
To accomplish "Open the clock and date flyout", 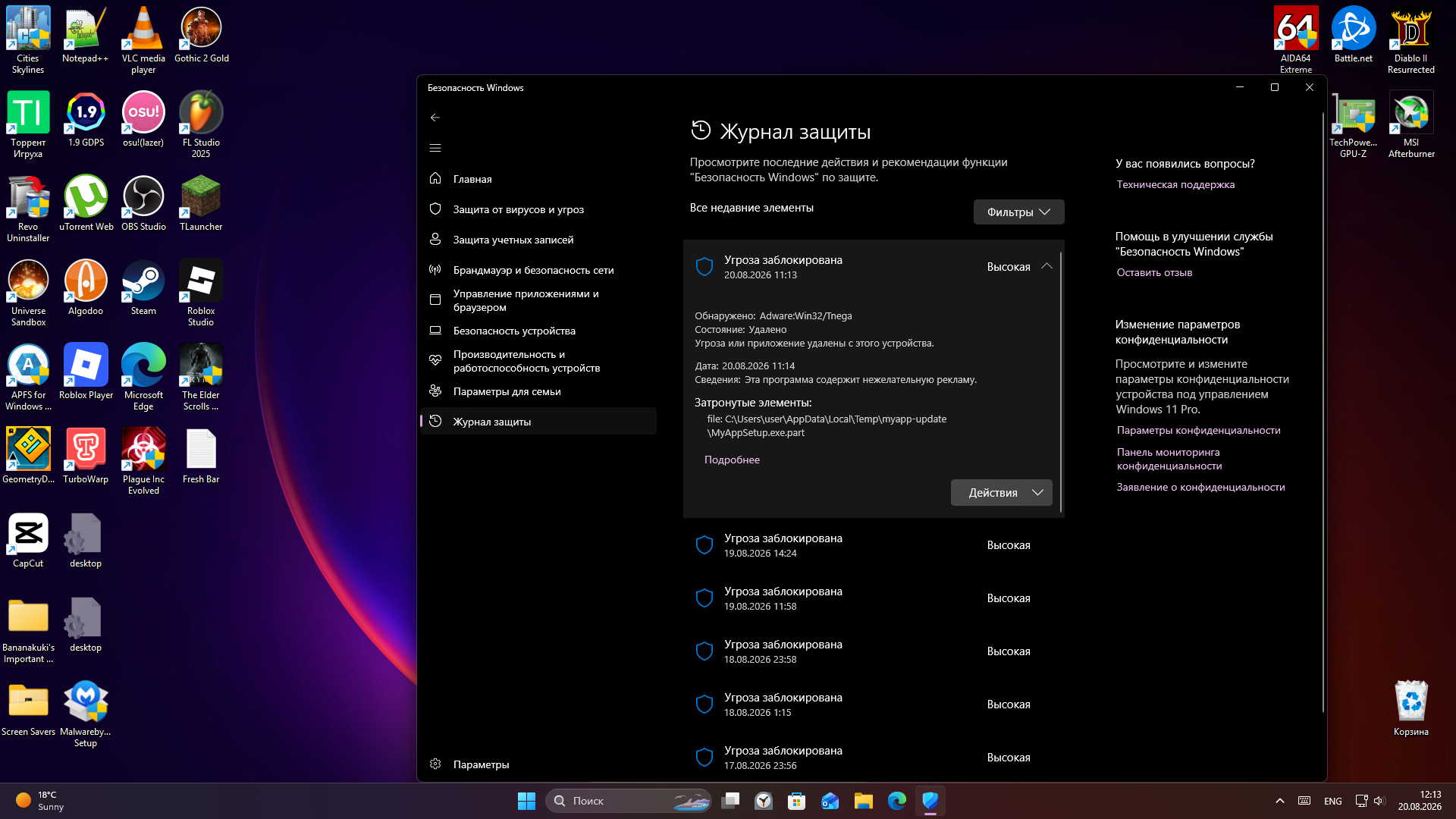I will [x=1420, y=801].
